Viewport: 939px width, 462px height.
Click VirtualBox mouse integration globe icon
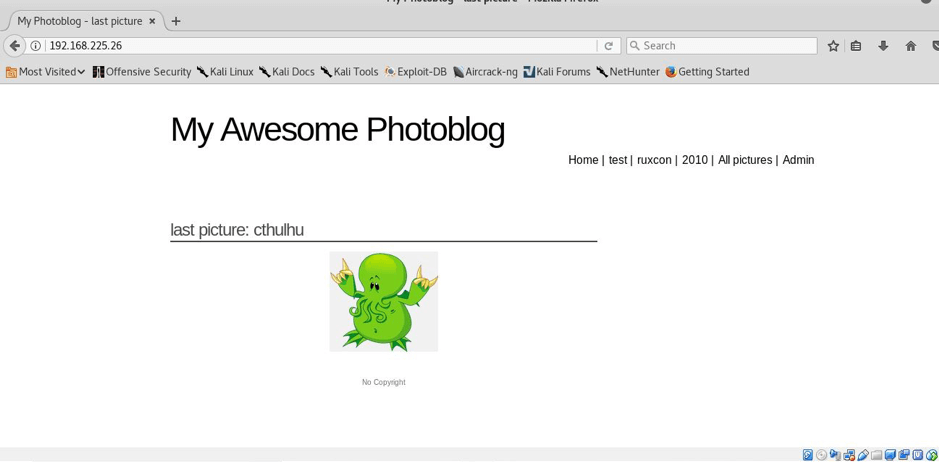coord(932,455)
